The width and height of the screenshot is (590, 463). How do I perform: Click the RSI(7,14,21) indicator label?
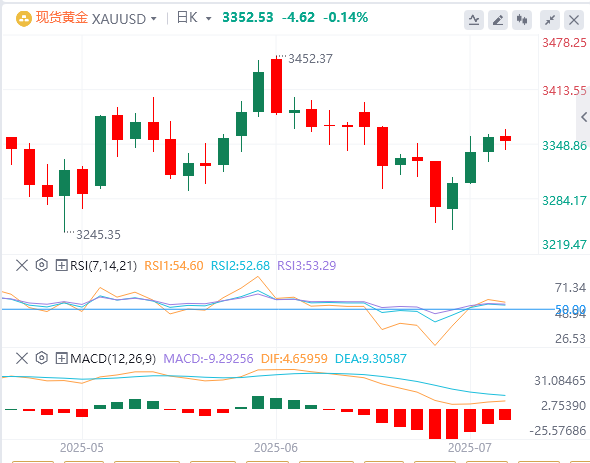point(103,265)
